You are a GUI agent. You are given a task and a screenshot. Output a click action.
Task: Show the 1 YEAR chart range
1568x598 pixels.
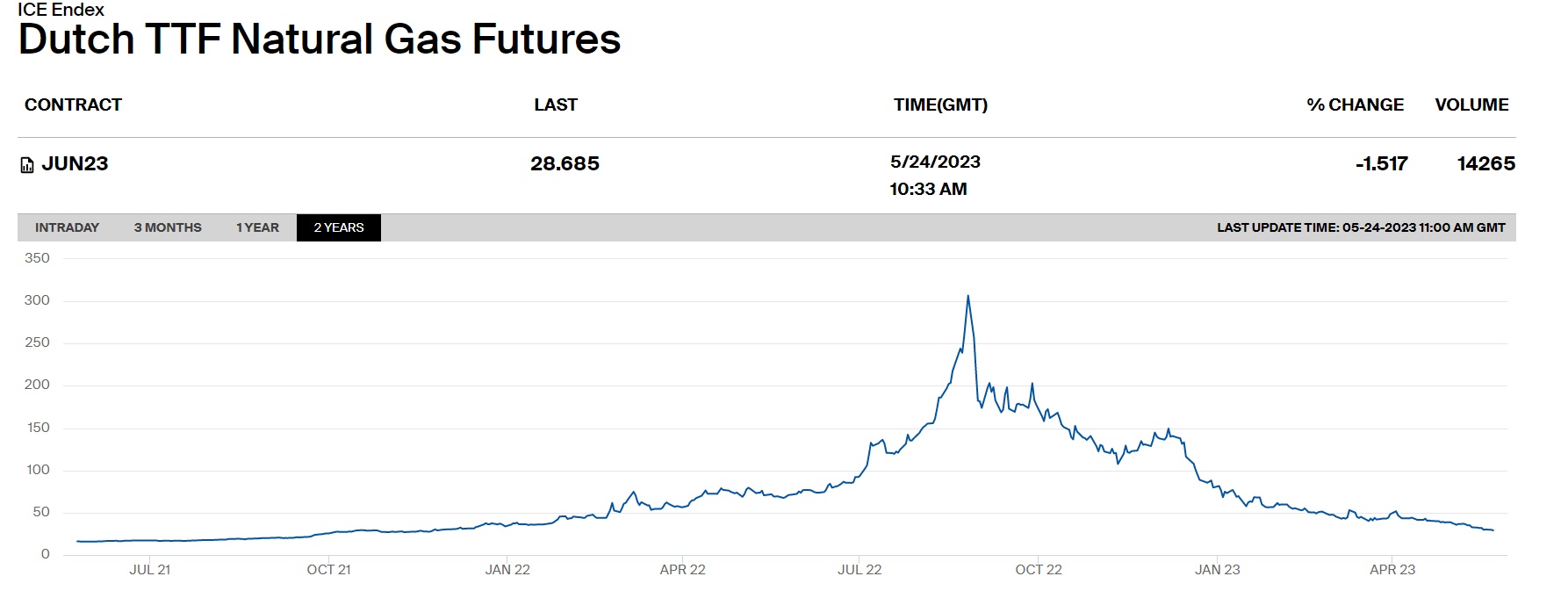pos(257,227)
